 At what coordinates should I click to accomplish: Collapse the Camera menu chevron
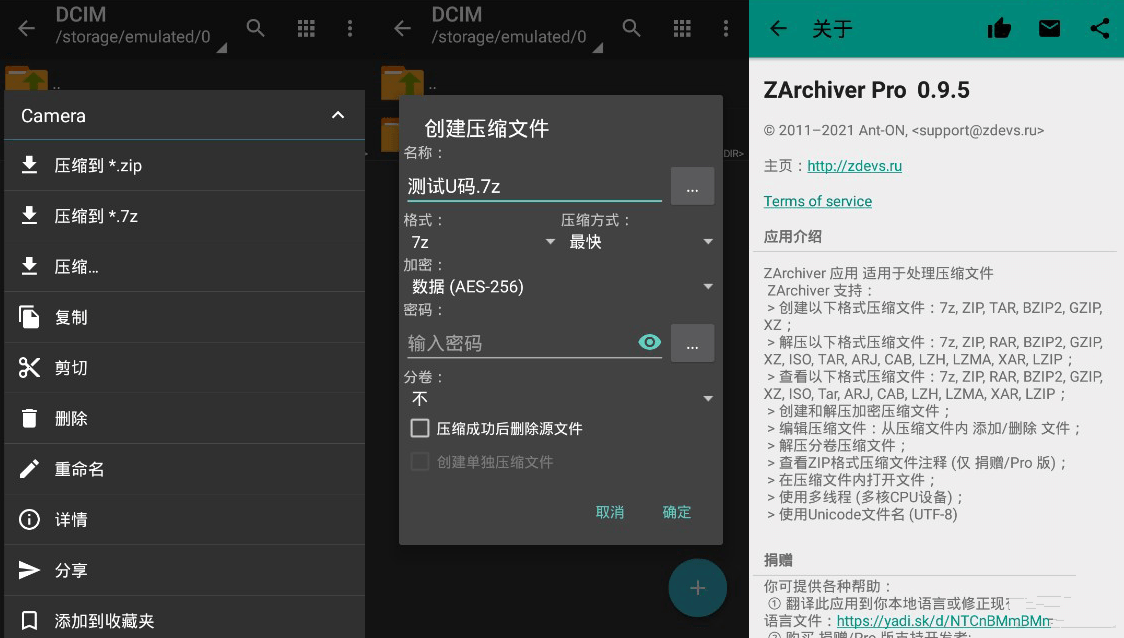(338, 116)
